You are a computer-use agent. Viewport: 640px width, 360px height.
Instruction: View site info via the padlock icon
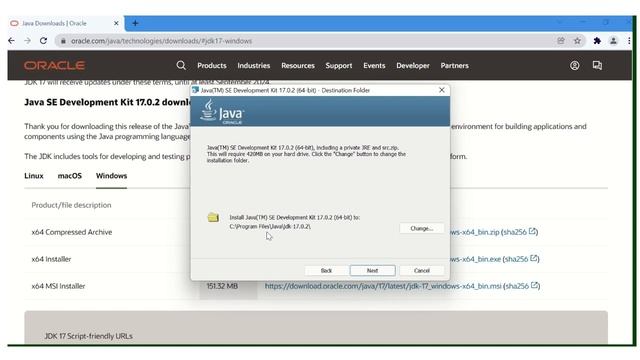(x=63, y=41)
